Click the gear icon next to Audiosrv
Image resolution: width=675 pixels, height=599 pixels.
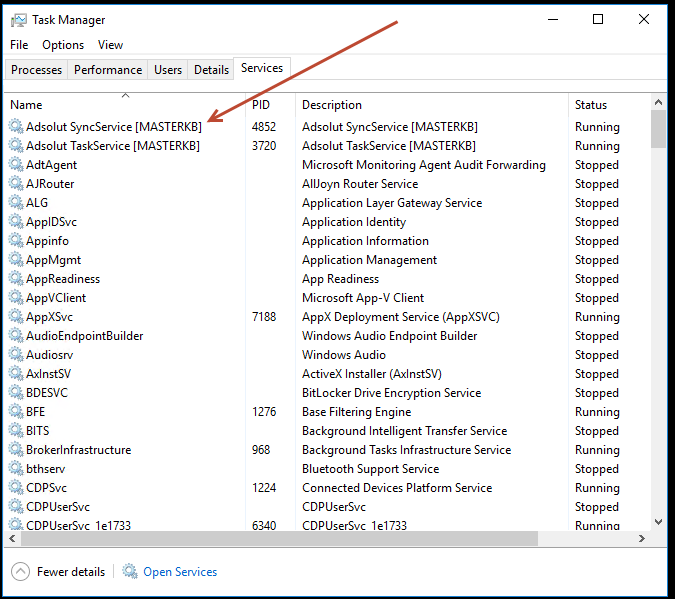point(16,355)
